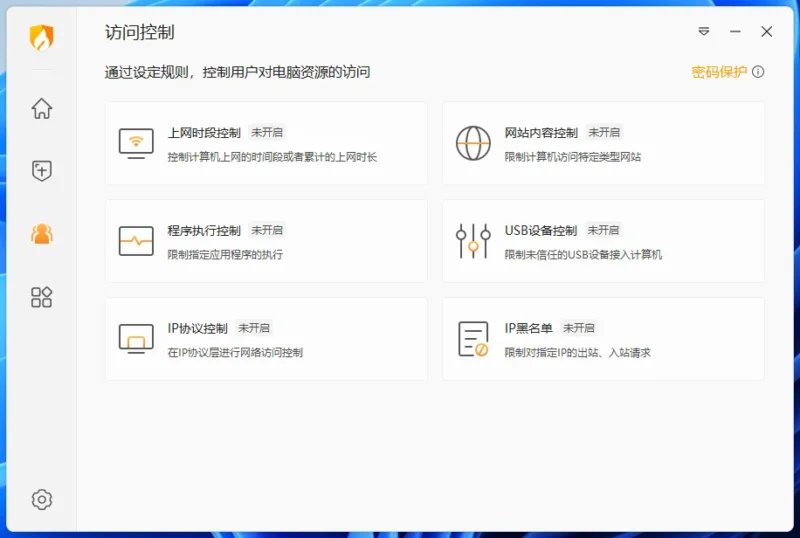The height and width of the screenshot is (538, 800).
Task: Click the 密码保护 link
Action: point(719,72)
